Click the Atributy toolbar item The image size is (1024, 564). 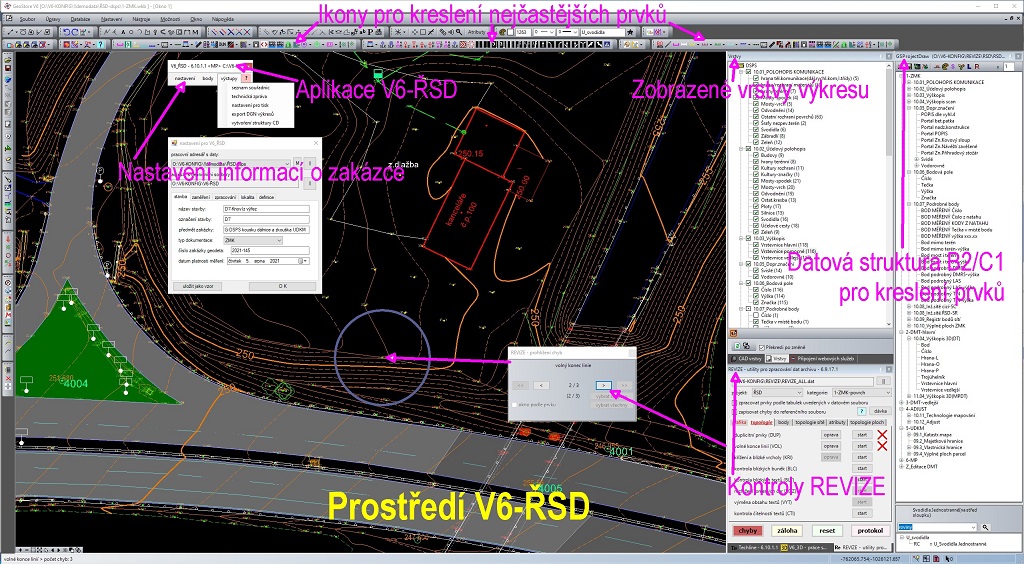pos(477,32)
